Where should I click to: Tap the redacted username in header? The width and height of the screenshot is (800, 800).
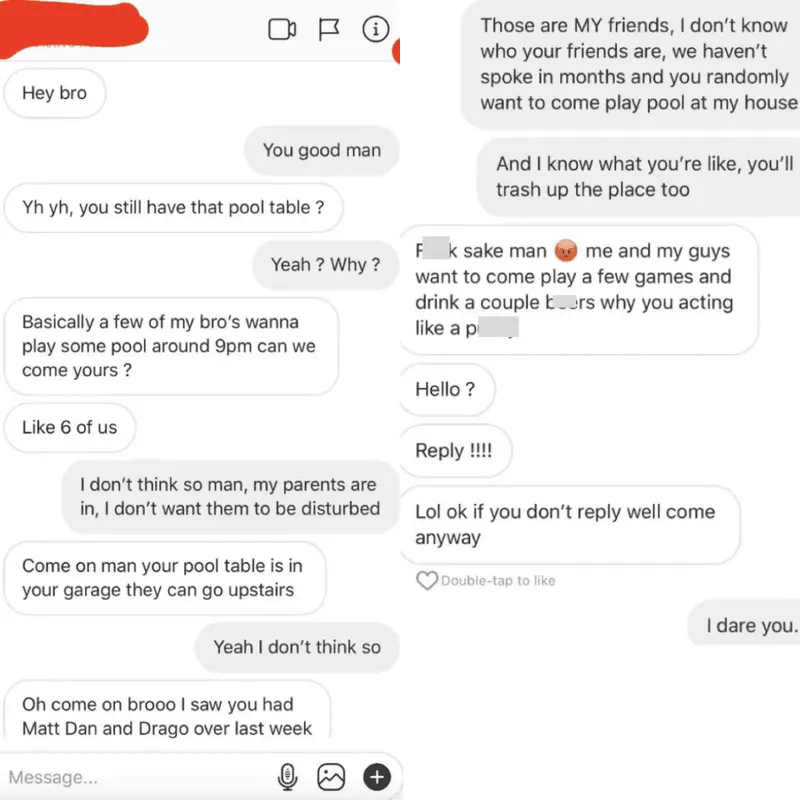[74, 30]
